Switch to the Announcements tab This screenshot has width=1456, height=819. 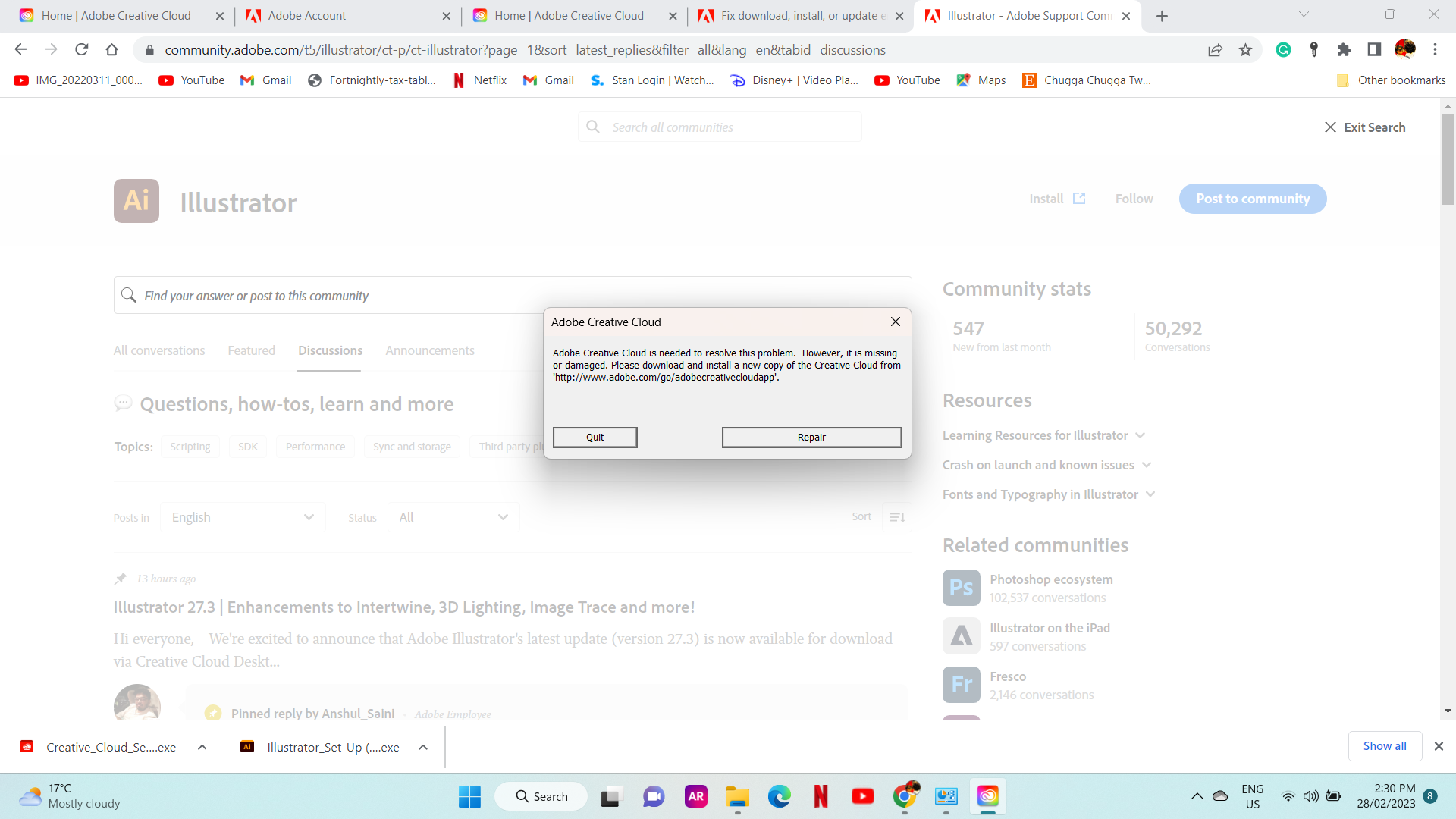(x=429, y=350)
